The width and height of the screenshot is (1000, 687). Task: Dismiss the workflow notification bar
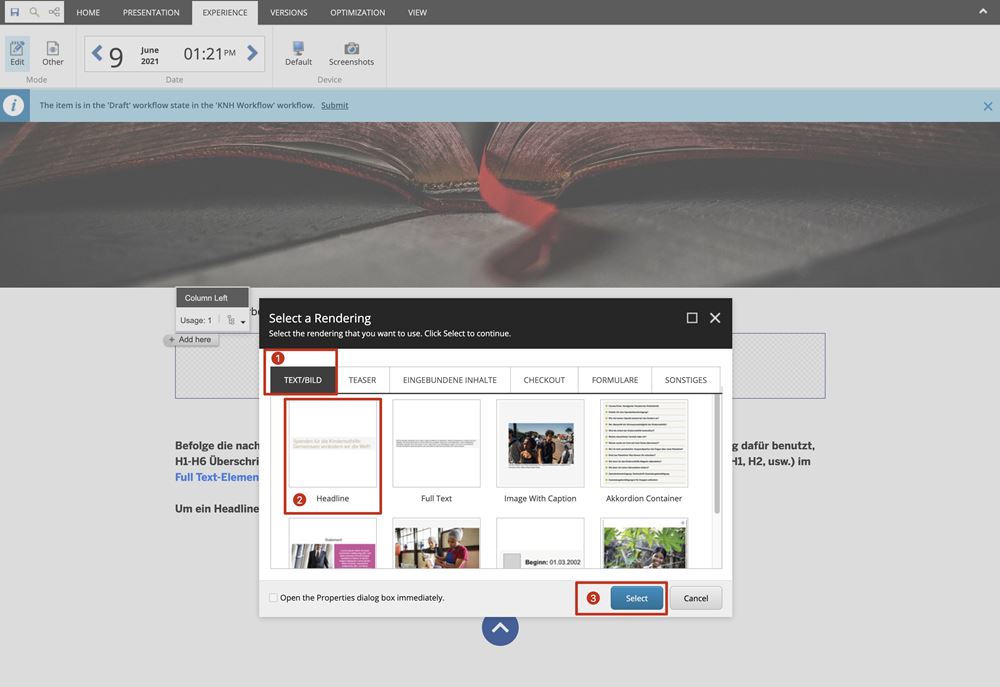click(x=987, y=106)
